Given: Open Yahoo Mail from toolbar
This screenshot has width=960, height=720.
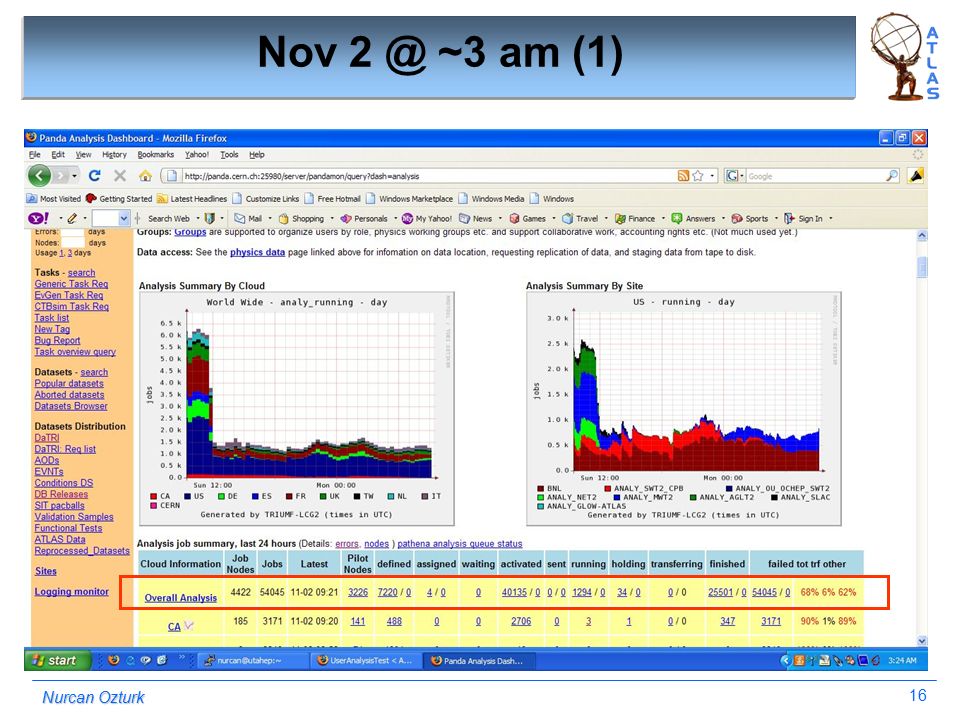Looking at the screenshot, I should tap(249, 219).
